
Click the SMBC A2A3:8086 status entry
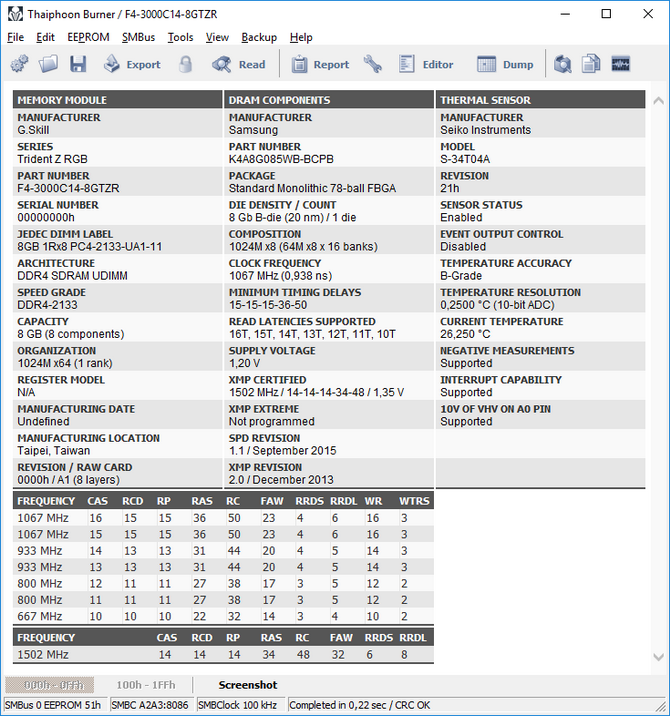(x=151, y=705)
